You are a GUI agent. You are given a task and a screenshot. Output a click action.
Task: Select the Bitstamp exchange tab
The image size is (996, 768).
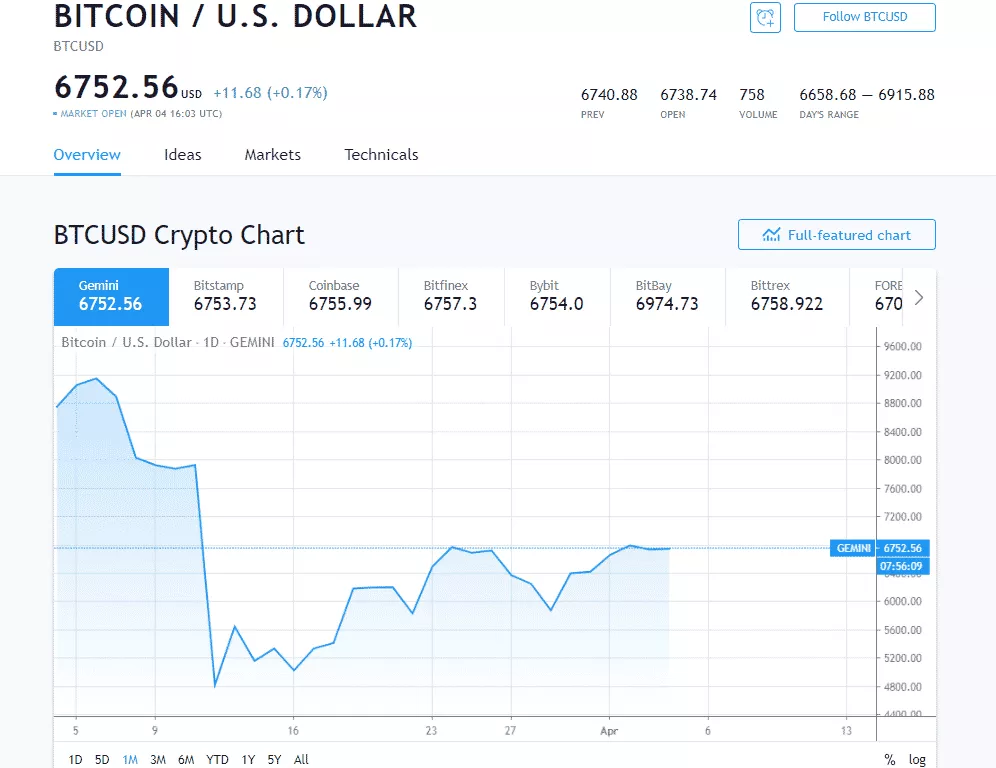[x=225, y=296]
